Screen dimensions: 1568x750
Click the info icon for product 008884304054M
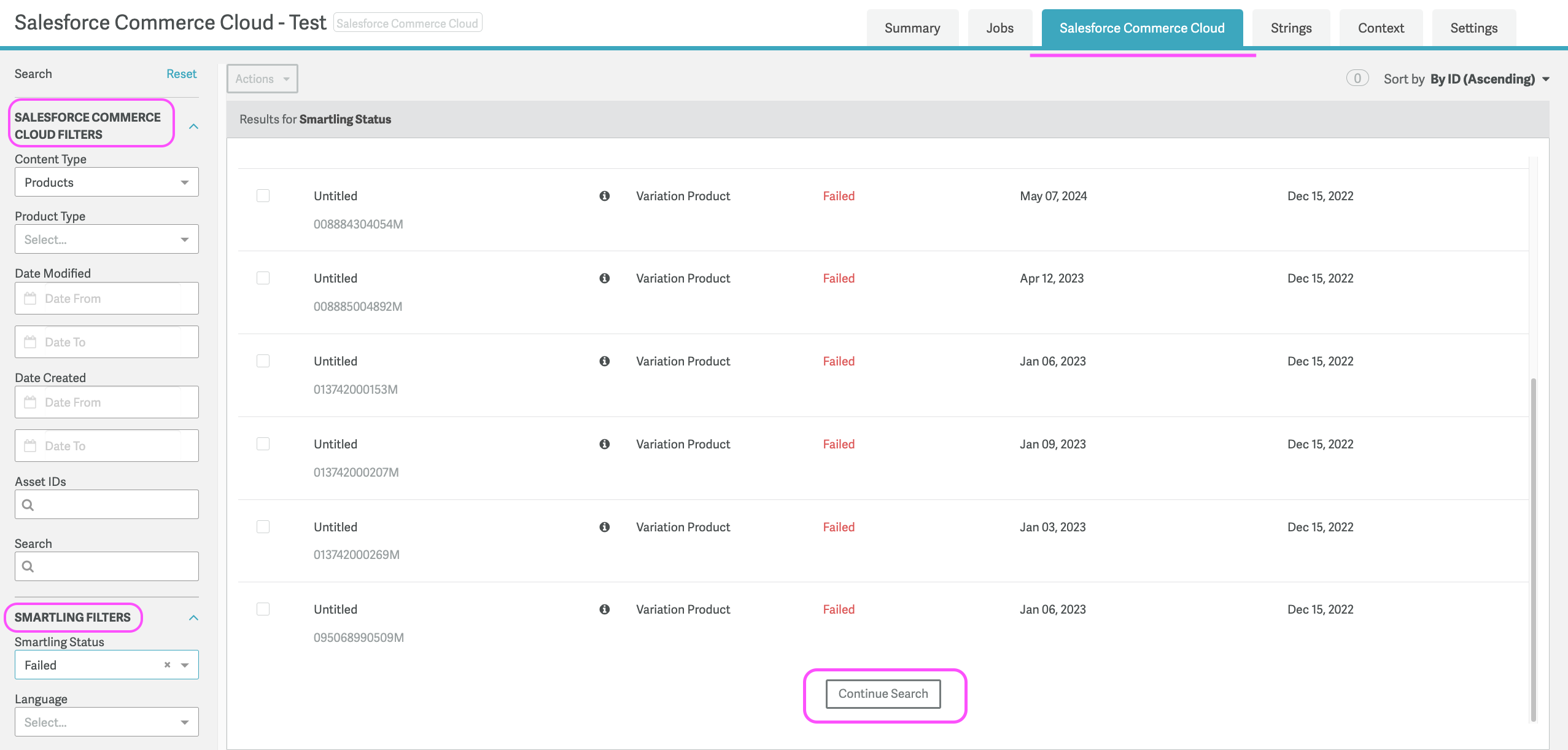pyautogui.click(x=604, y=196)
